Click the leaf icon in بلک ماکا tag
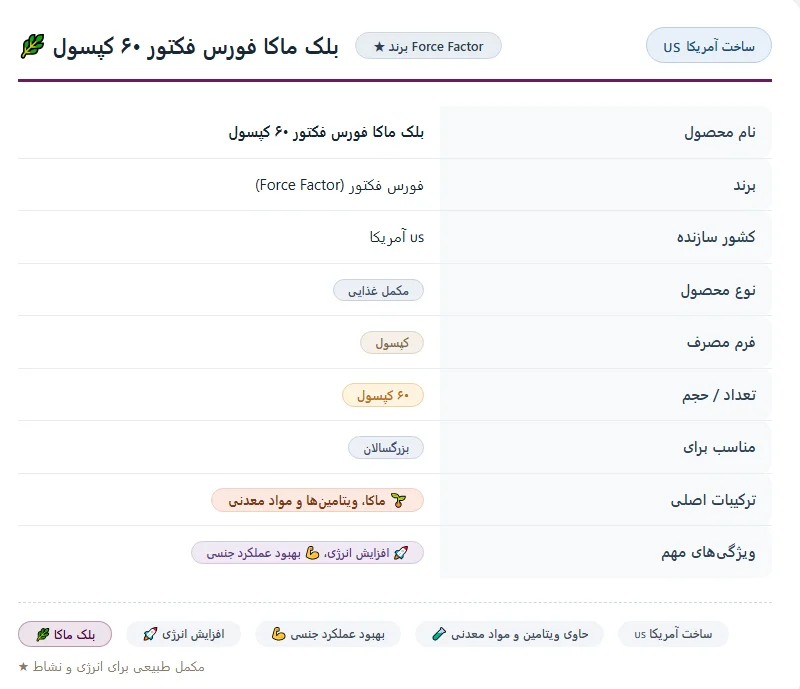This screenshot has height=689, width=800. [43, 634]
